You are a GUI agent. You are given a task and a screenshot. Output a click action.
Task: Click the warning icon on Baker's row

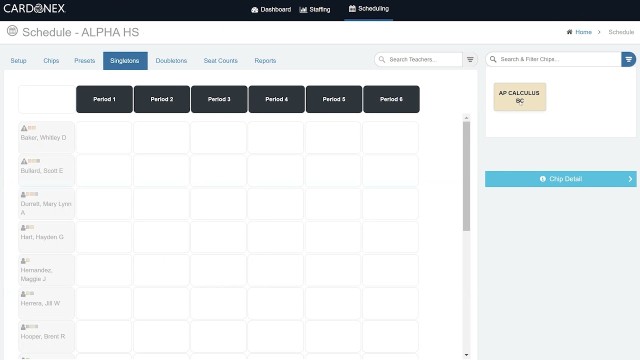pos(24,128)
